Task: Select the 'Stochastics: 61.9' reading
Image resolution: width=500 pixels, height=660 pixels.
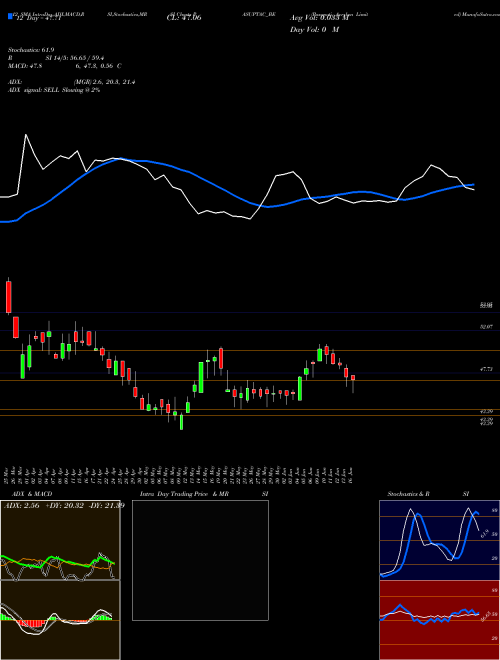Action: [31, 50]
